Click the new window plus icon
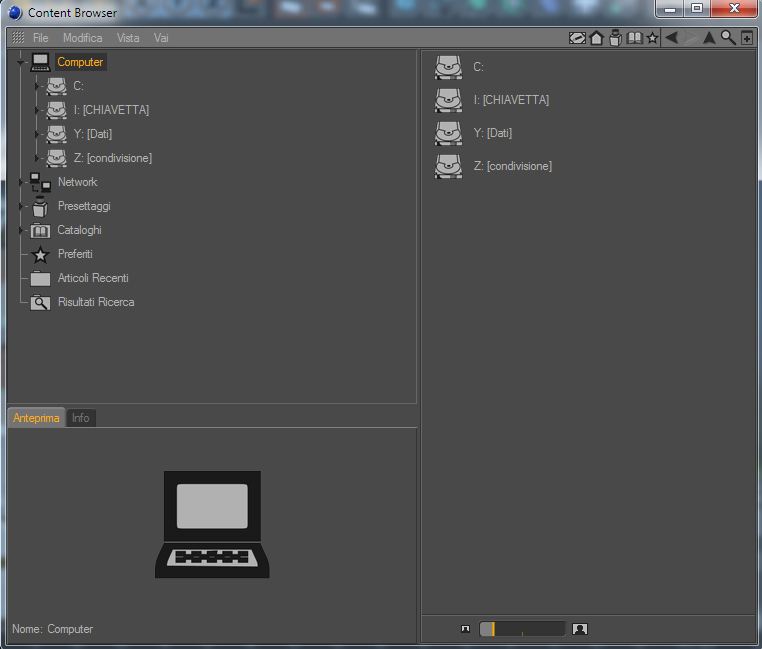 point(747,38)
